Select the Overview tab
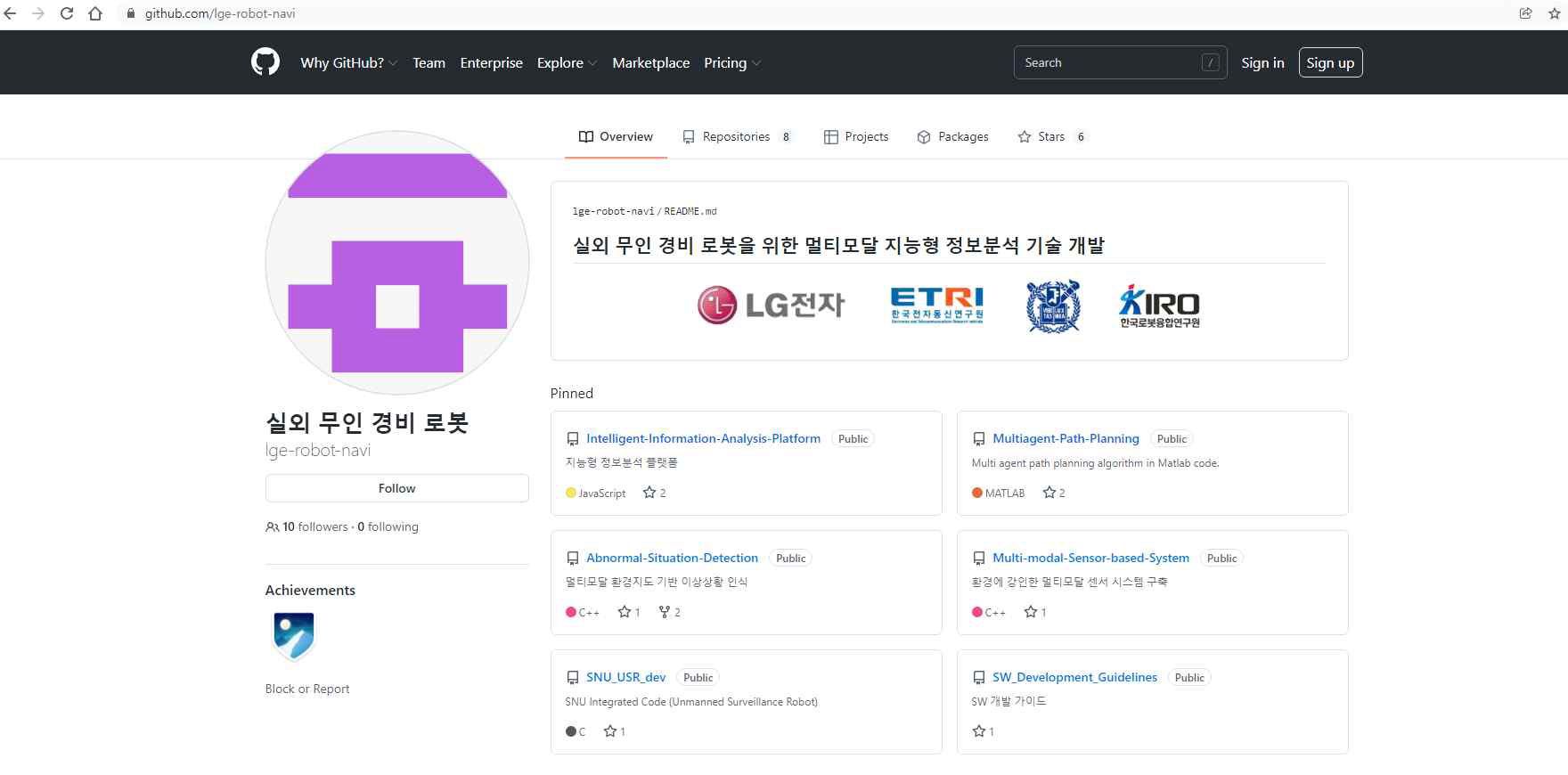Viewport: 1568px width, 775px height. point(616,136)
